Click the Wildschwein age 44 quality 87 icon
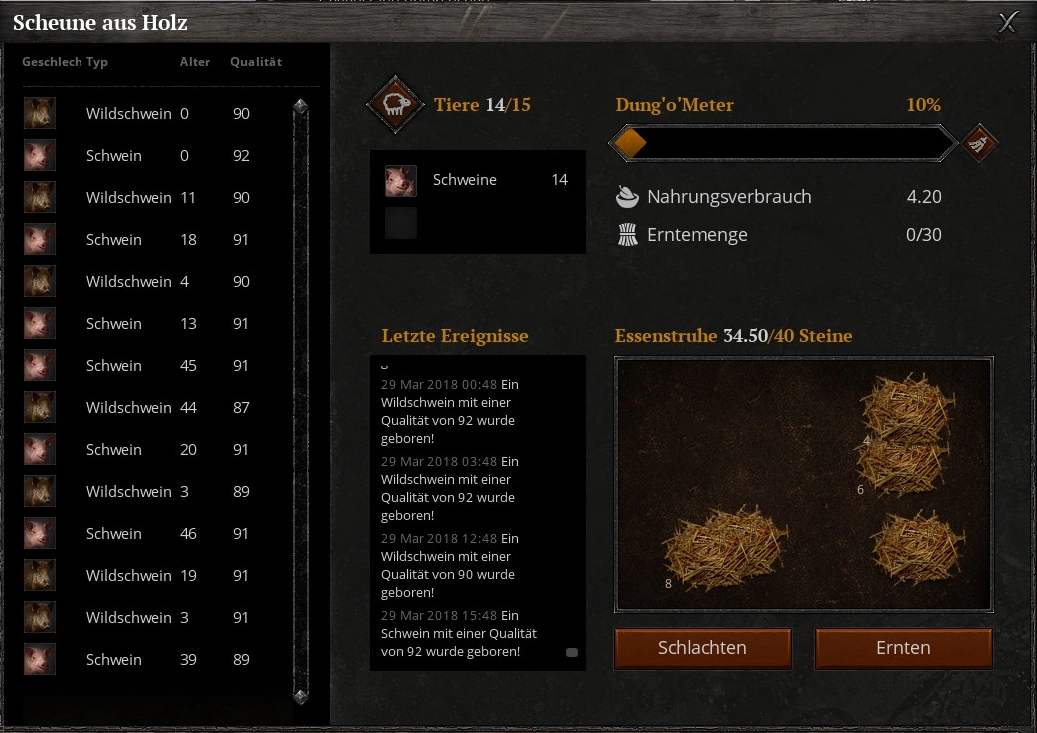Viewport: 1037px width, 733px height. point(40,408)
